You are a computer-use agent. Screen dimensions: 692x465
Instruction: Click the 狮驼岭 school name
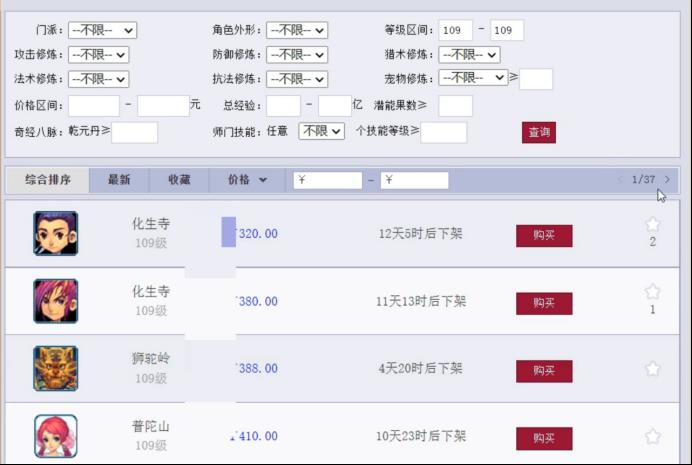[151, 359]
